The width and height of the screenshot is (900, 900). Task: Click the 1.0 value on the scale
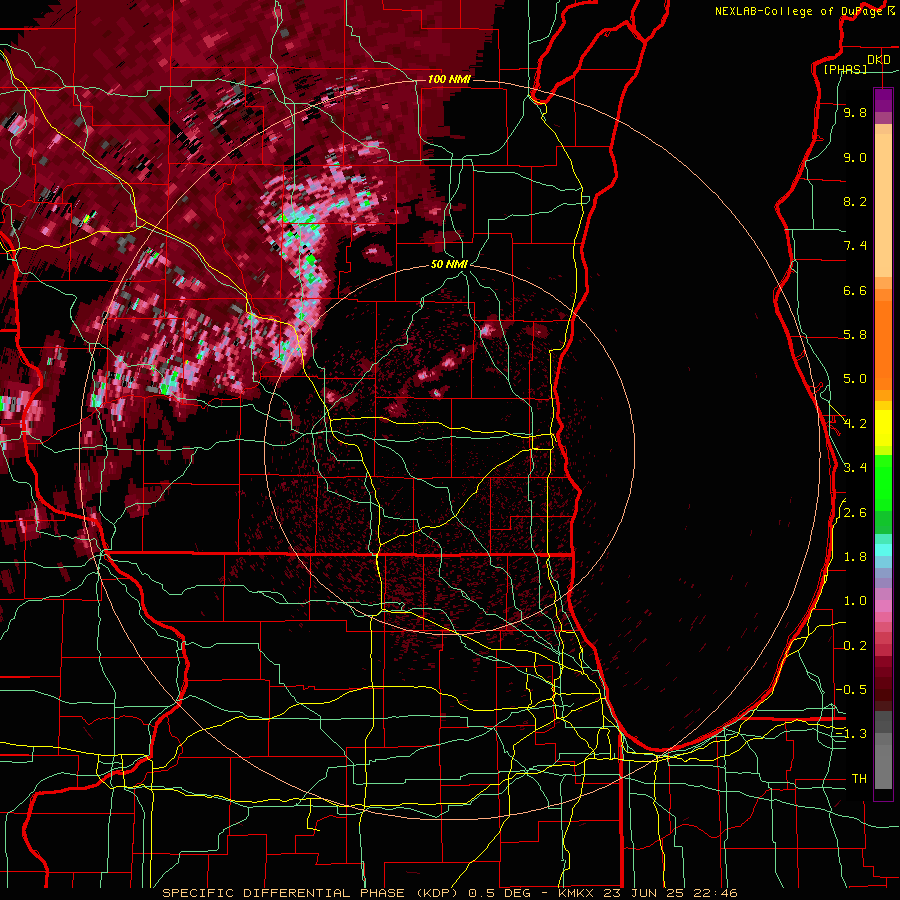[855, 601]
